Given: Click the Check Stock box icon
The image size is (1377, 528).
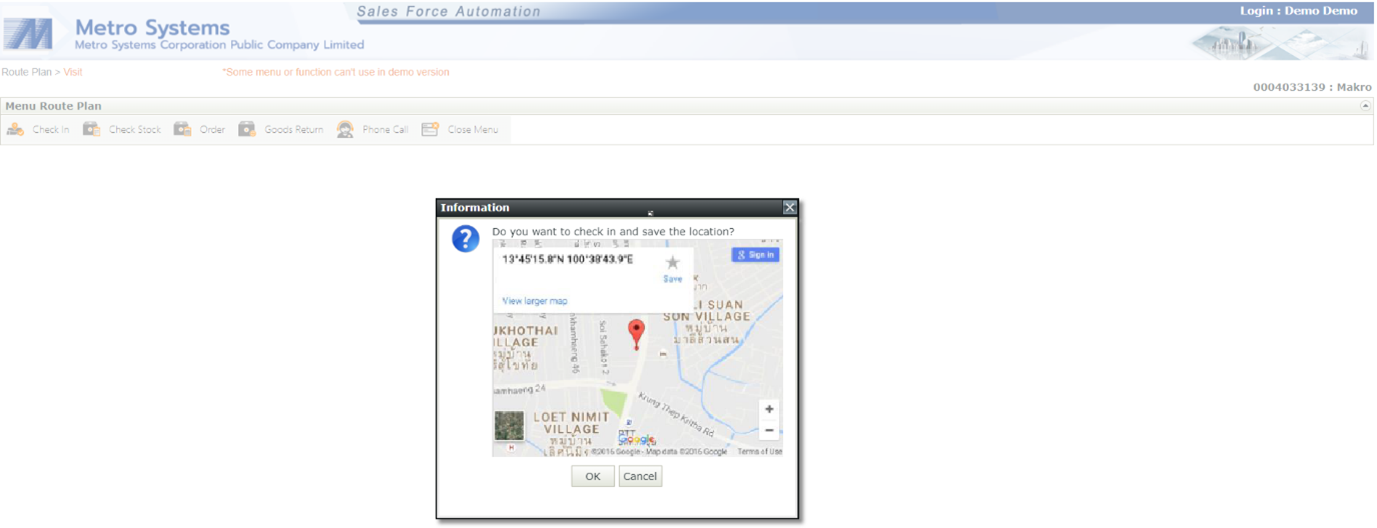Looking at the screenshot, I should click(x=91, y=129).
